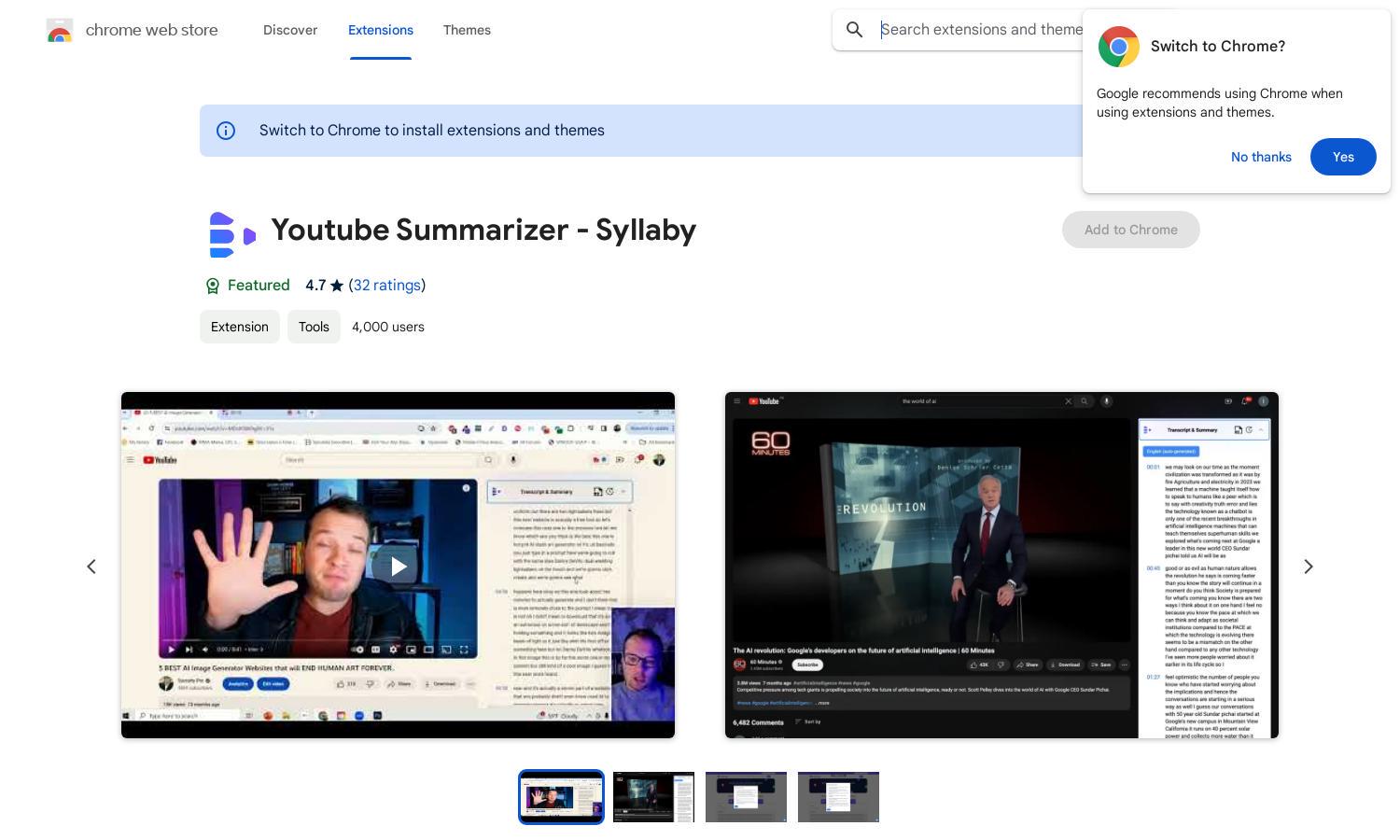This screenshot has height=840, width=1400.
Task: Click the Add to Chrome button
Action: pyautogui.click(x=1130, y=230)
